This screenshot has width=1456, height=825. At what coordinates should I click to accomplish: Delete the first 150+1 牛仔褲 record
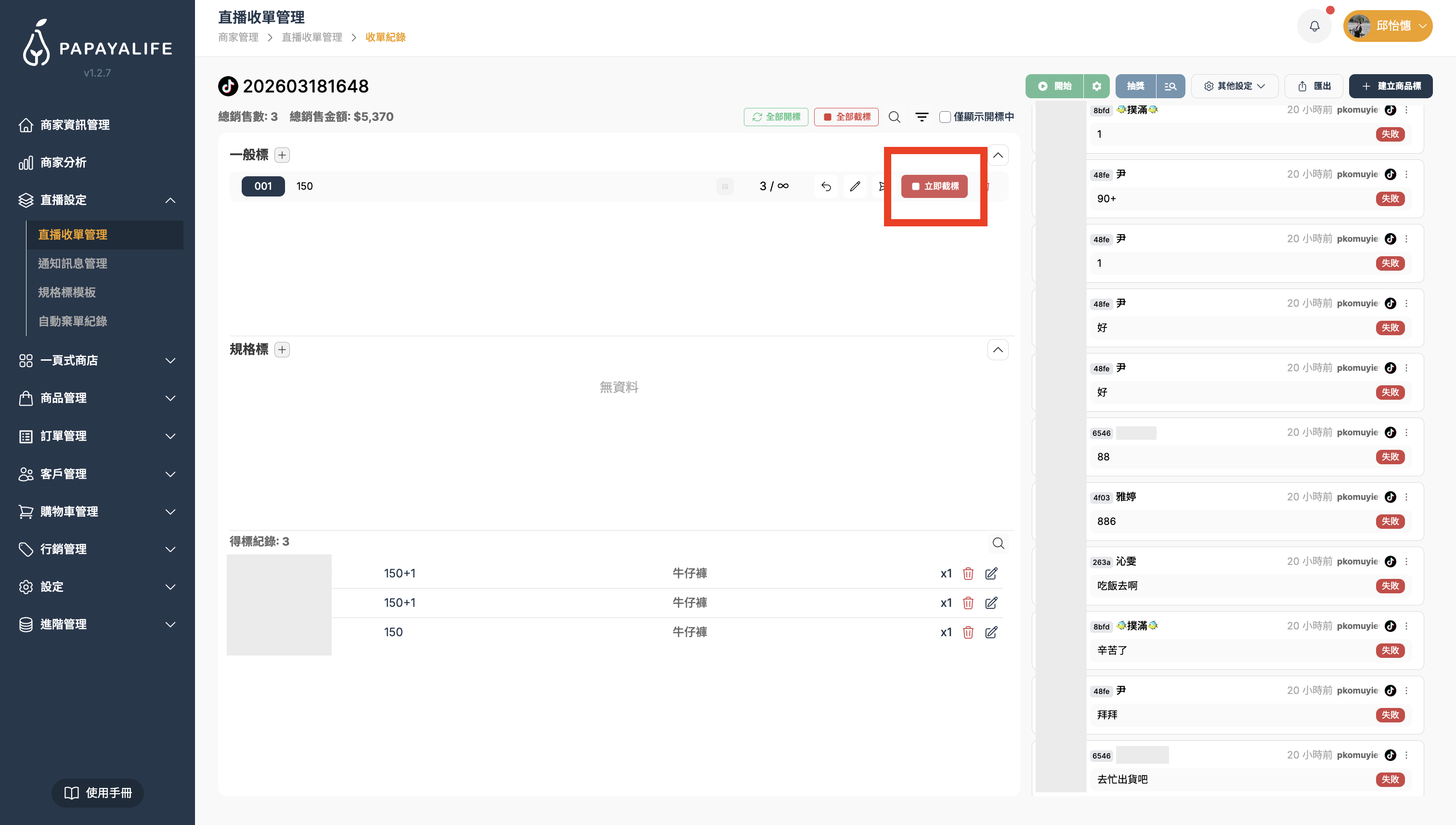click(x=968, y=574)
